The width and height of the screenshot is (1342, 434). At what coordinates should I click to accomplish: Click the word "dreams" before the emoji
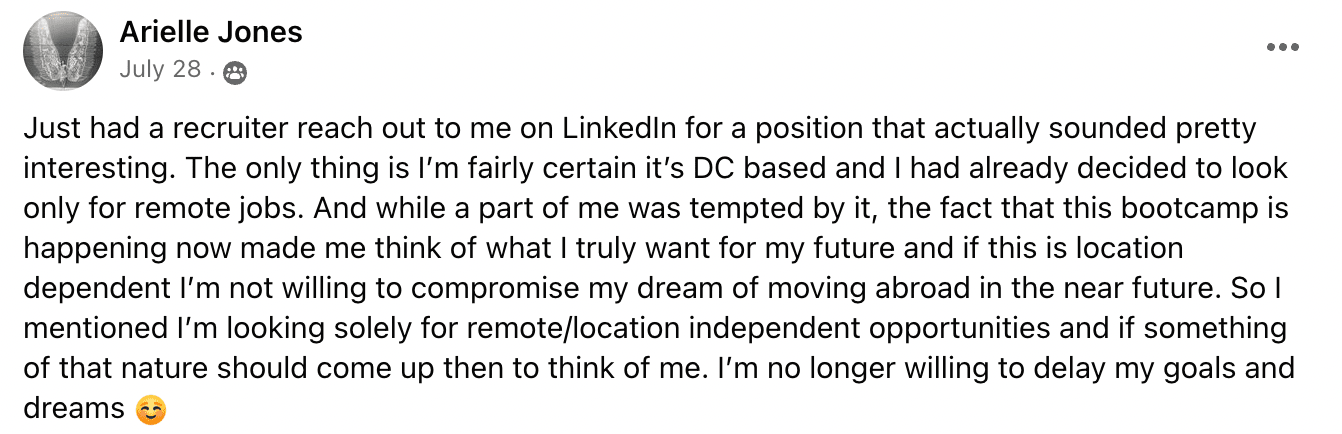[x=72, y=408]
